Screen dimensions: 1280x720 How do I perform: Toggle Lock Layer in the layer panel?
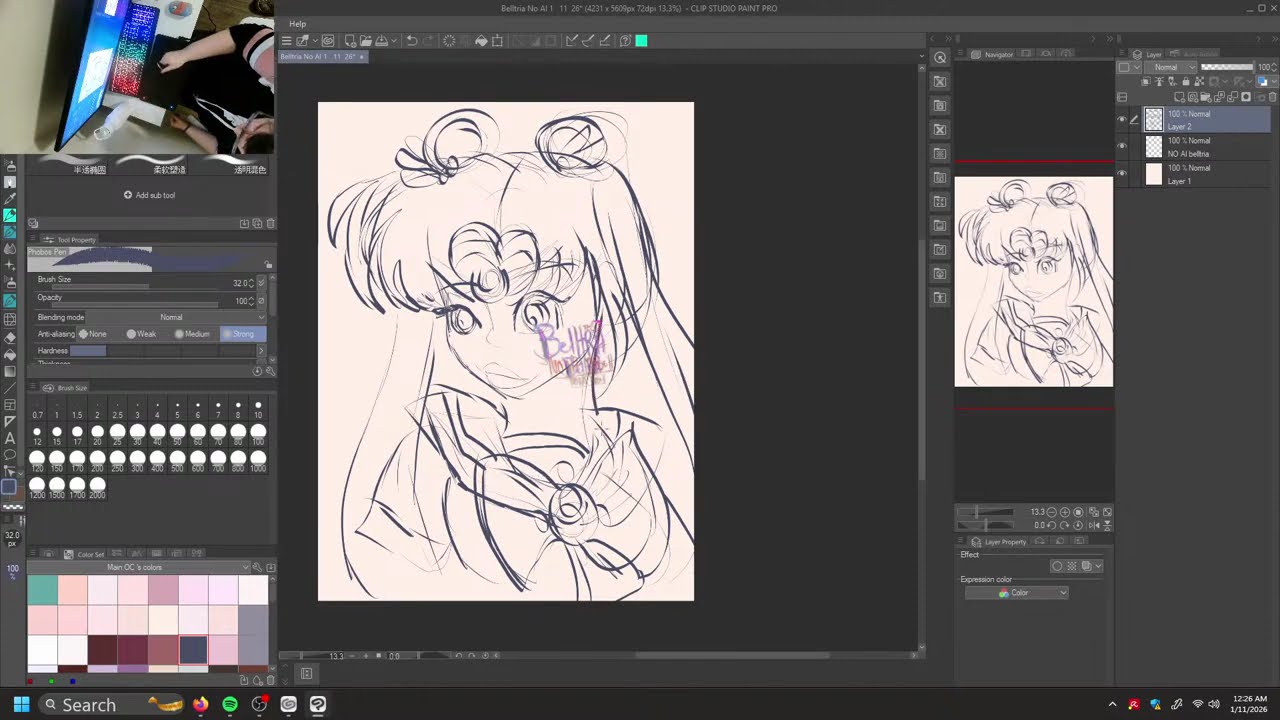tap(1186, 82)
